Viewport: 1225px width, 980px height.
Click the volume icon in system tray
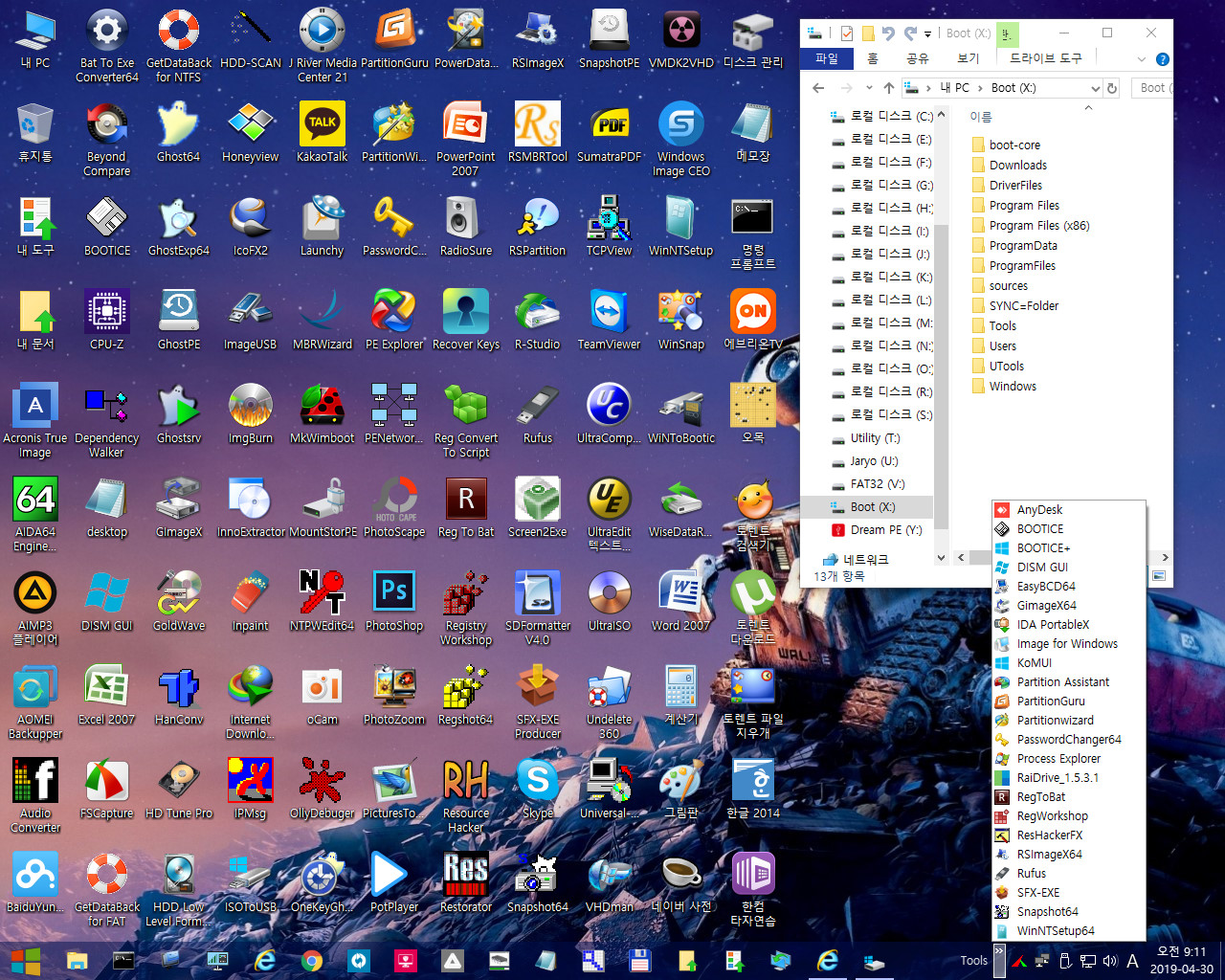coord(1110,961)
